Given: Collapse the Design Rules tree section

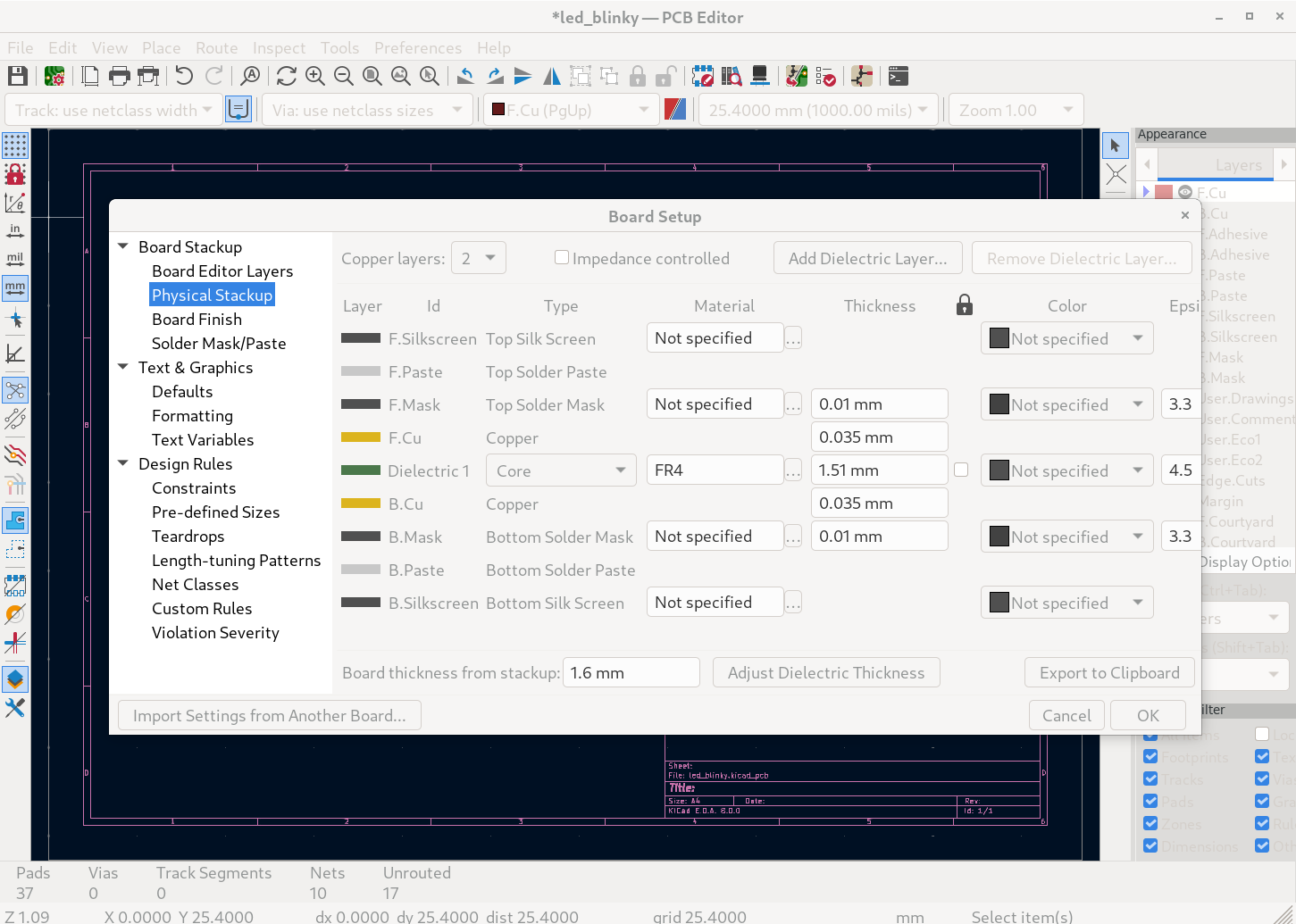Looking at the screenshot, I should (123, 463).
